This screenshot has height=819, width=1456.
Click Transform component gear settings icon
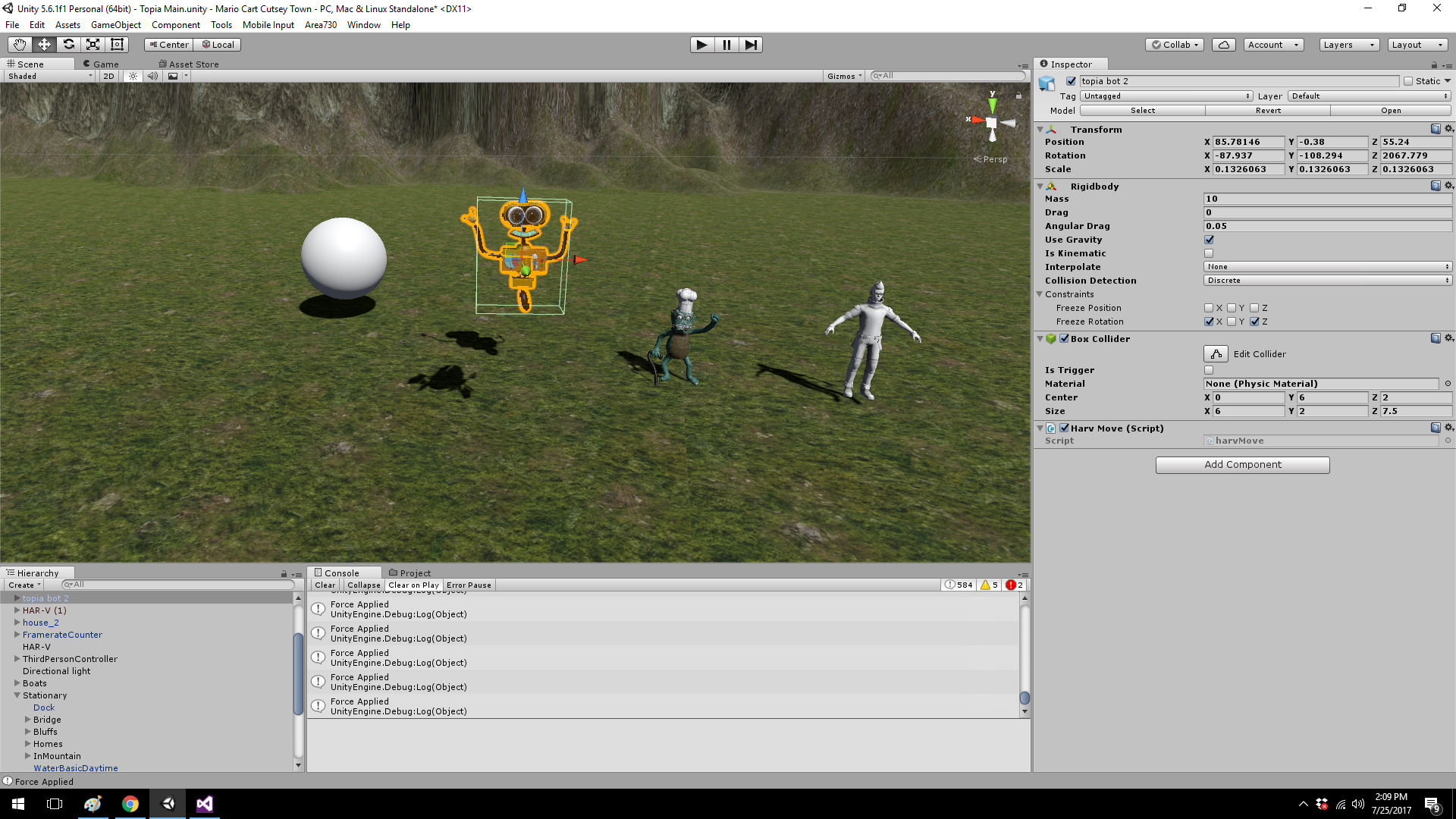(1448, 129)
